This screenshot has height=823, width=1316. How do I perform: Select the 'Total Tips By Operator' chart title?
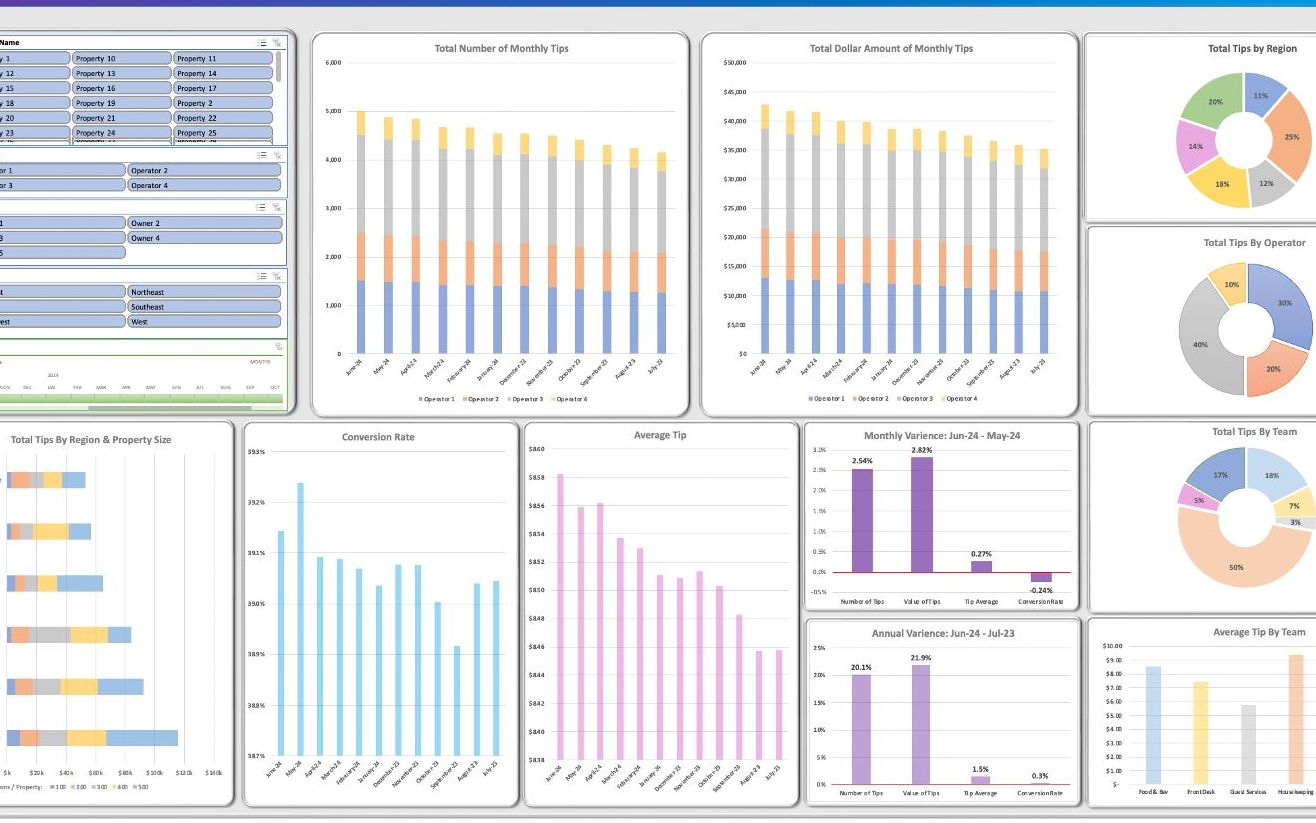(x=1254, y=243)
